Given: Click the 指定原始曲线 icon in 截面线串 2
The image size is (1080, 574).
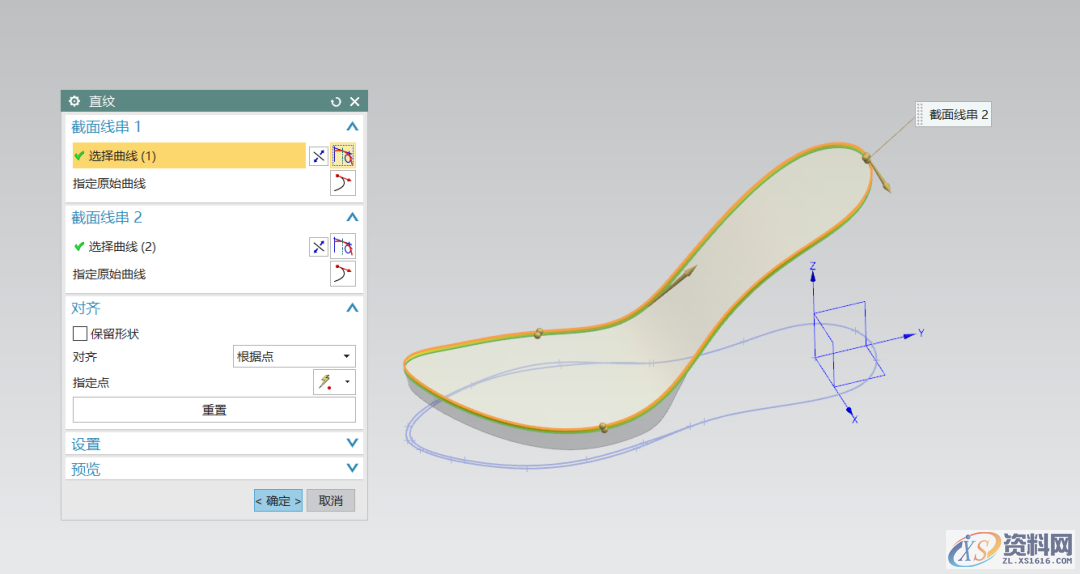Looking at the screenshot, I should tap(343, 274).
